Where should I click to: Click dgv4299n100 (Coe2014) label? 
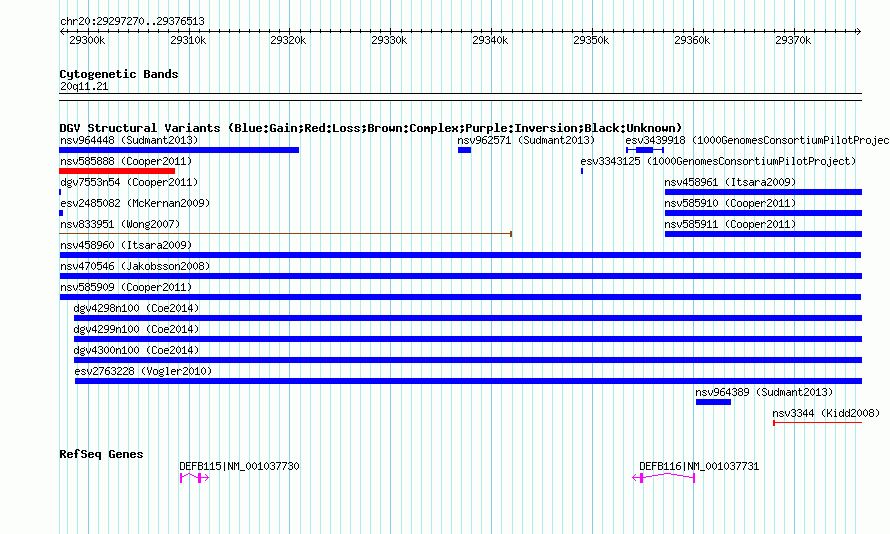[x=136, y=329]
